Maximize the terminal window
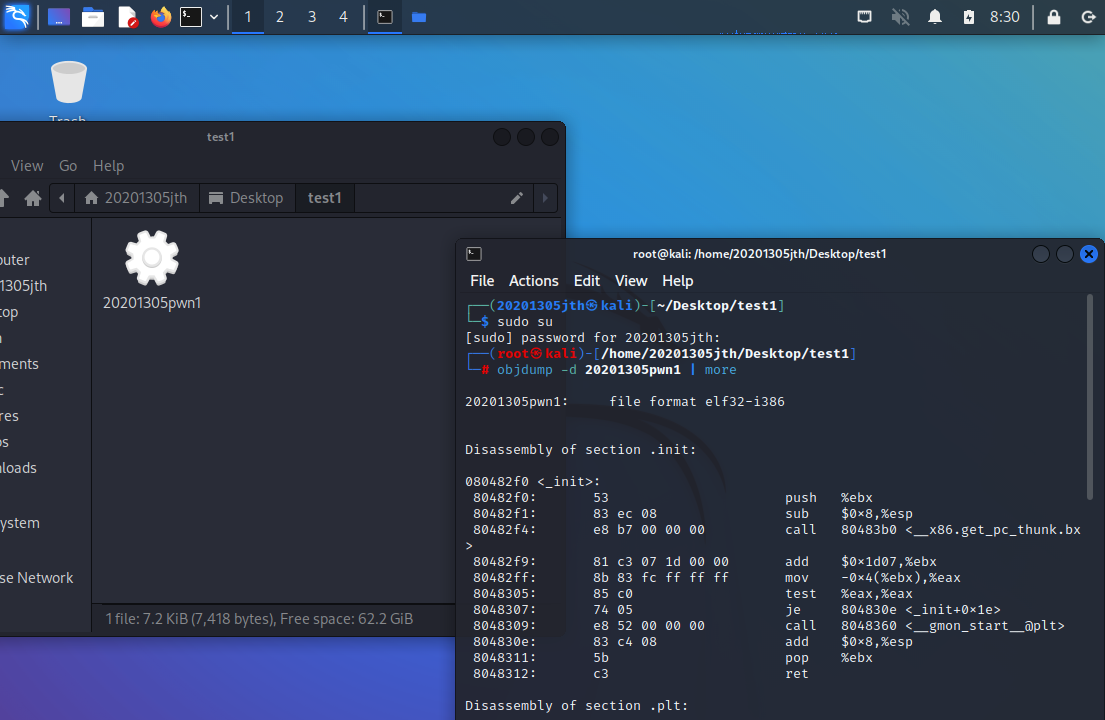 tap(1065, 254)
